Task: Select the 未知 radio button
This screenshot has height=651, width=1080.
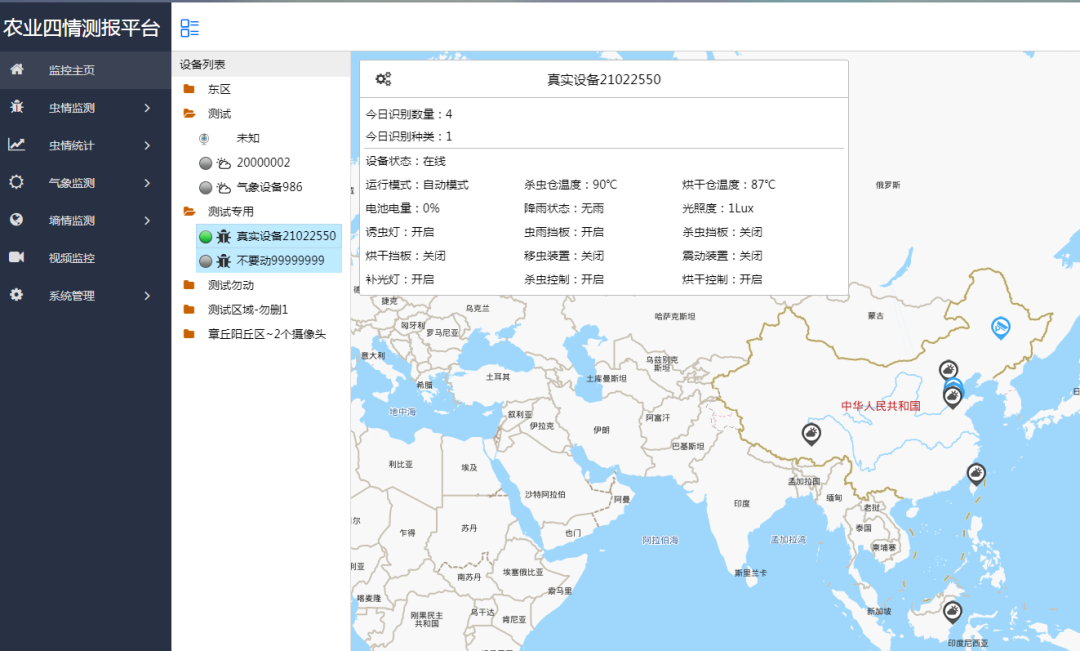Action: click(x=203, y=136)
